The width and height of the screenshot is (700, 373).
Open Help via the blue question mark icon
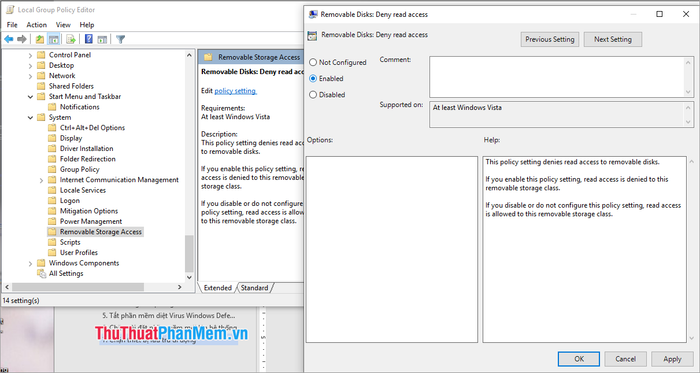click(x=88, y=39)
